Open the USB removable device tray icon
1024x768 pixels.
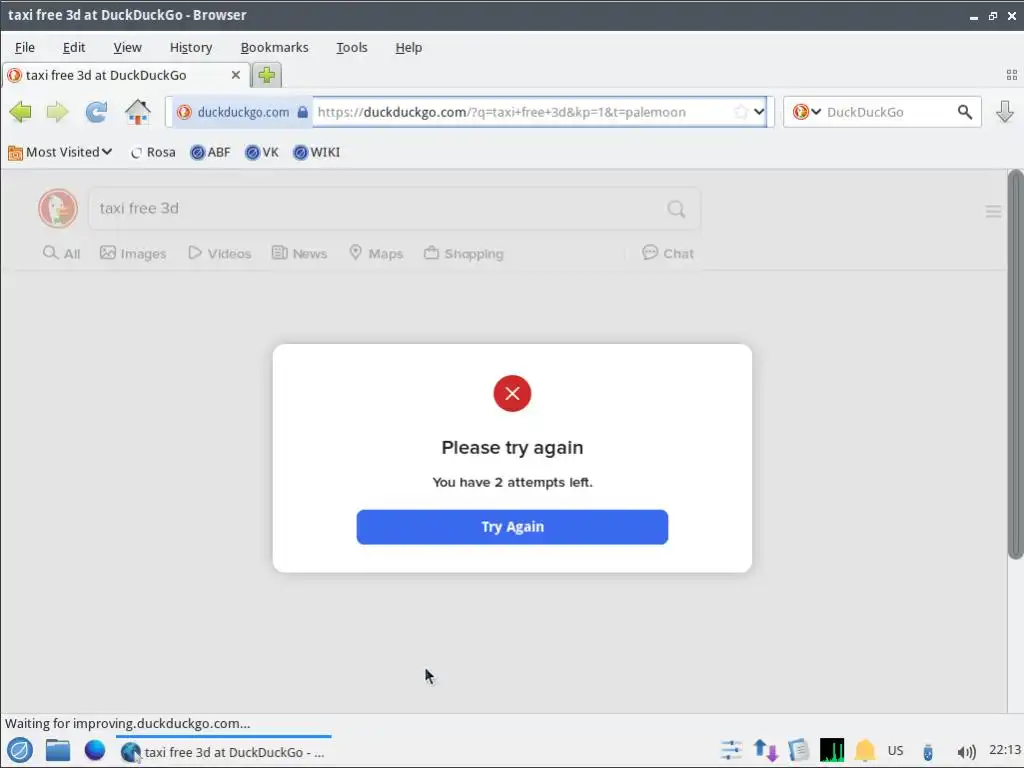927,752
